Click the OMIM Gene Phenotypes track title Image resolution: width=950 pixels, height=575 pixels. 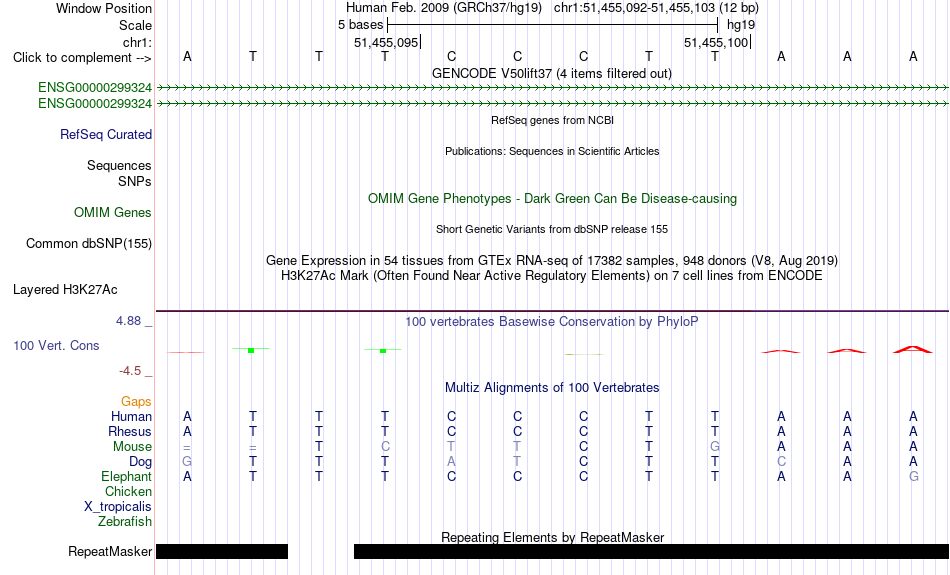[x=552, y=198]
